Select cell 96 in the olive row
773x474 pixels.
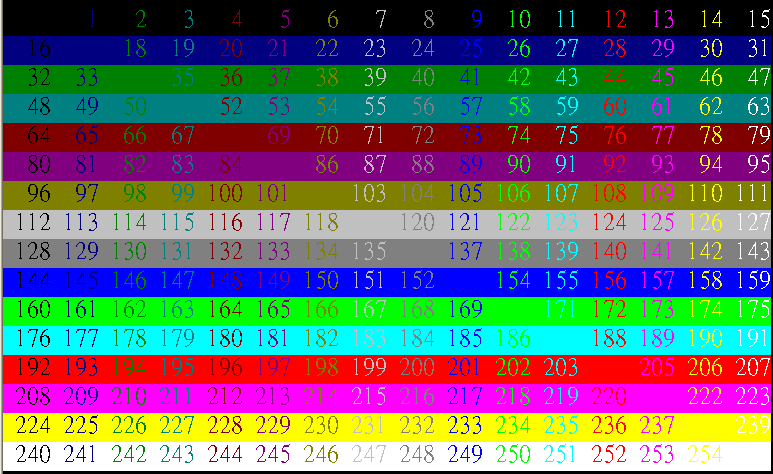[40, 193]
